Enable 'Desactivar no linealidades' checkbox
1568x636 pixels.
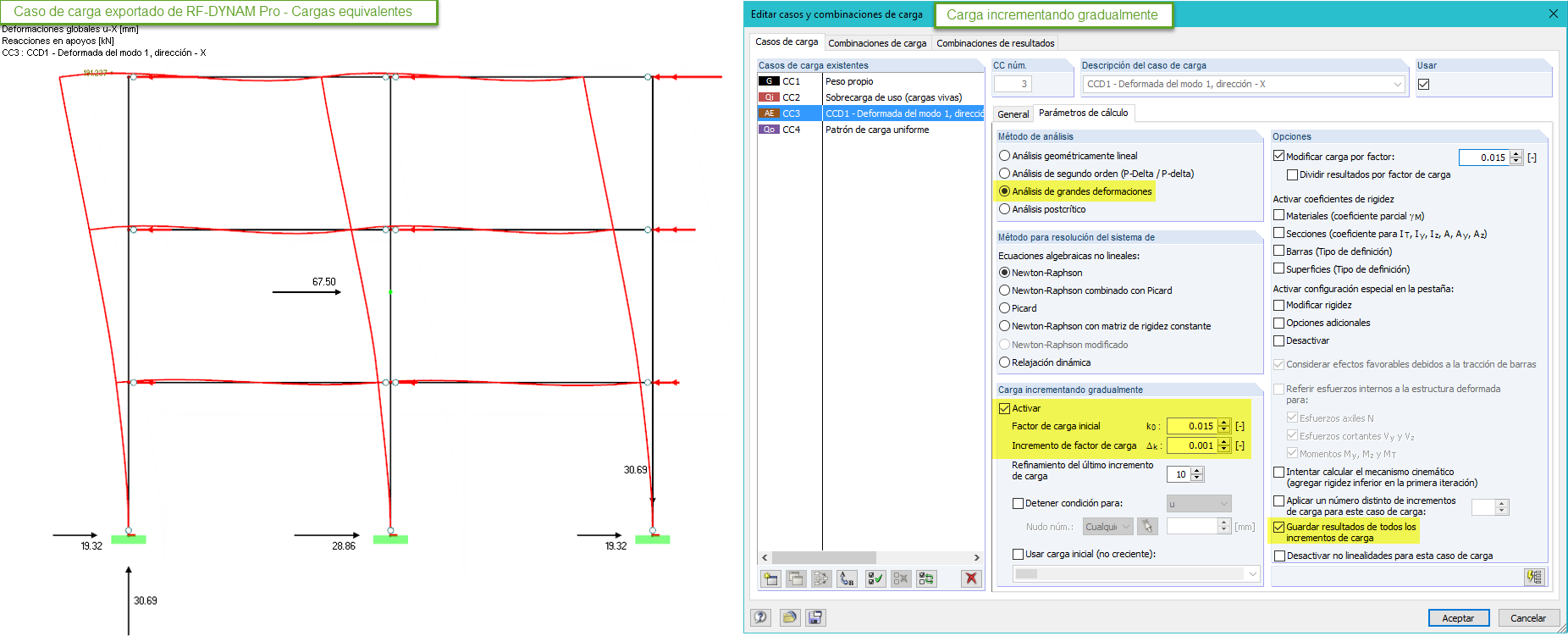pyautogui.click(x=1279, y=556)
